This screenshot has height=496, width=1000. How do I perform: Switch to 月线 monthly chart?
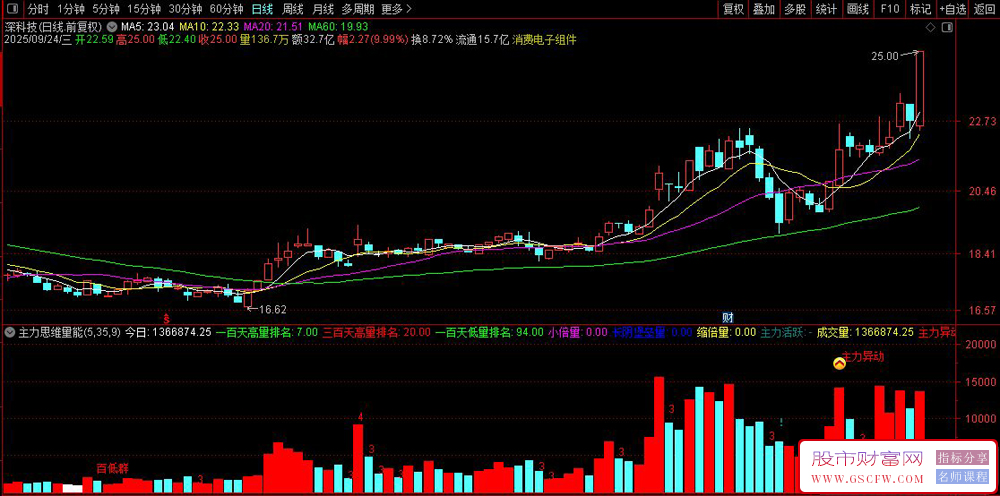tap(323, 9)
